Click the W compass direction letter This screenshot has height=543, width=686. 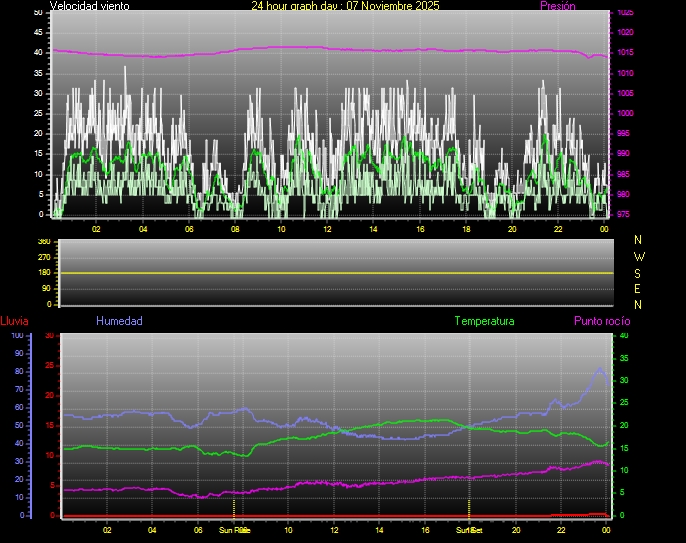[639, 256]
